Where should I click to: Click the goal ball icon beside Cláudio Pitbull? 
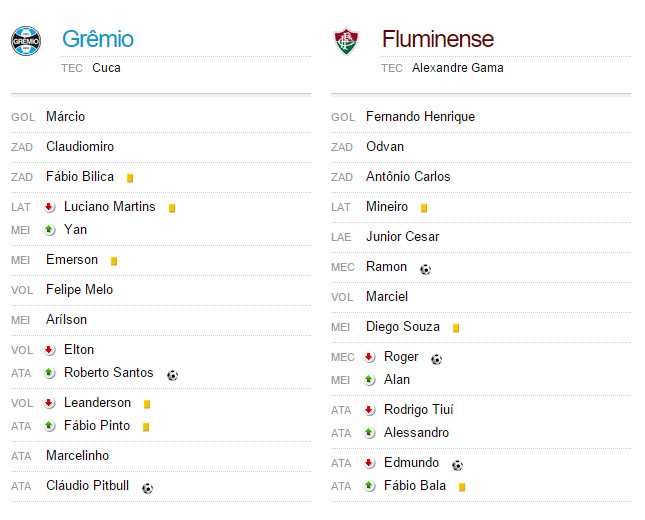point(147,488)
